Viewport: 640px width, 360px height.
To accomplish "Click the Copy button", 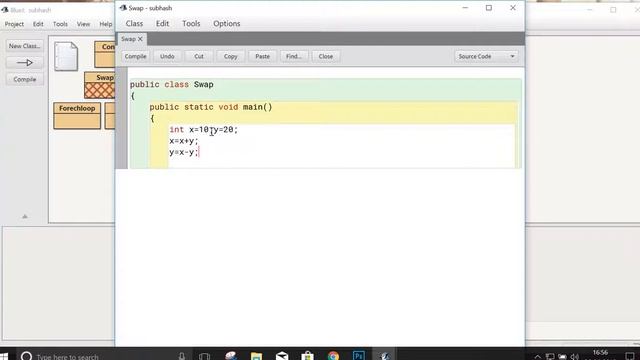I will (x=230, y=56).
